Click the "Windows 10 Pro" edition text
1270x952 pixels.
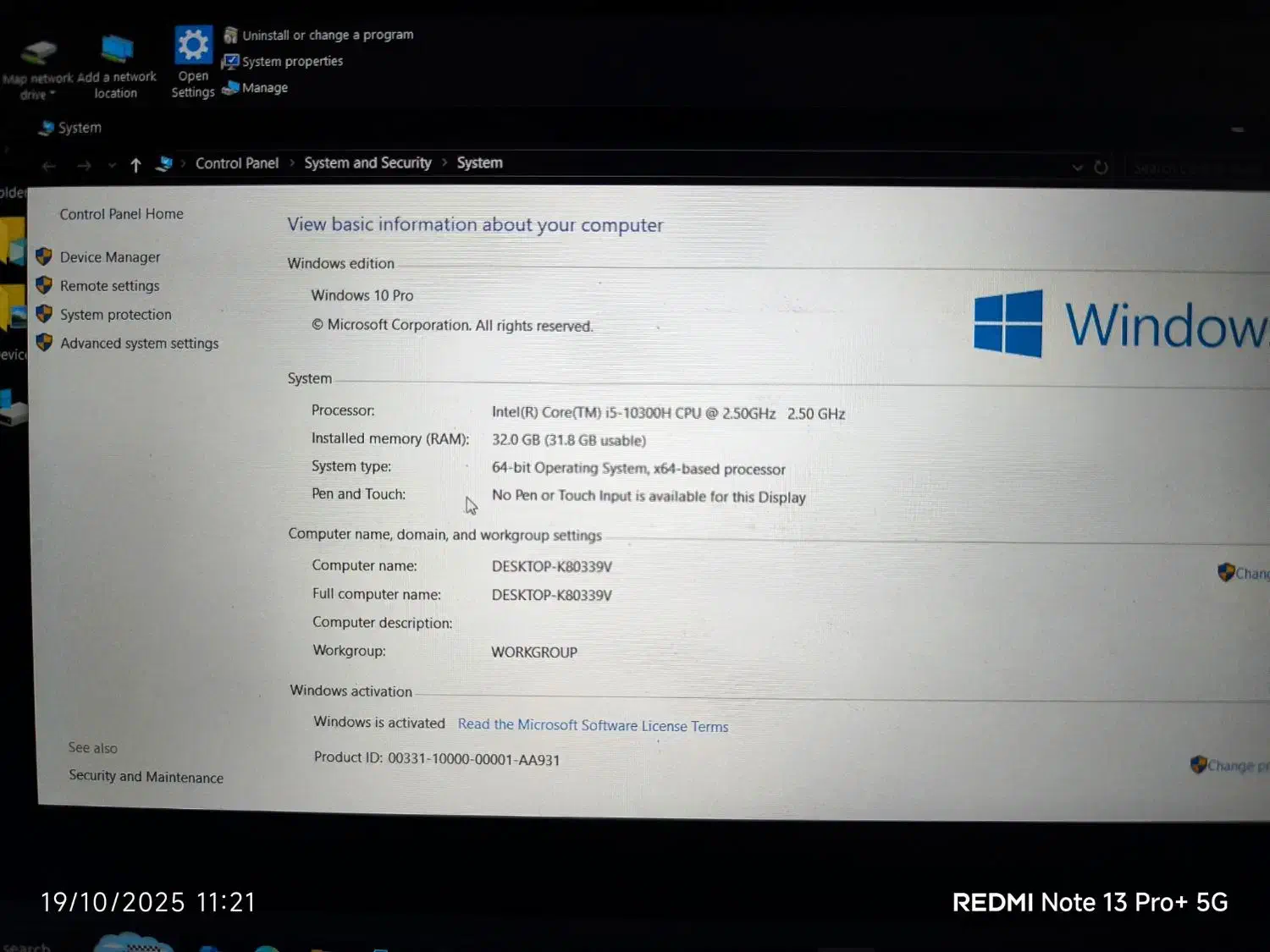point(362,295)
